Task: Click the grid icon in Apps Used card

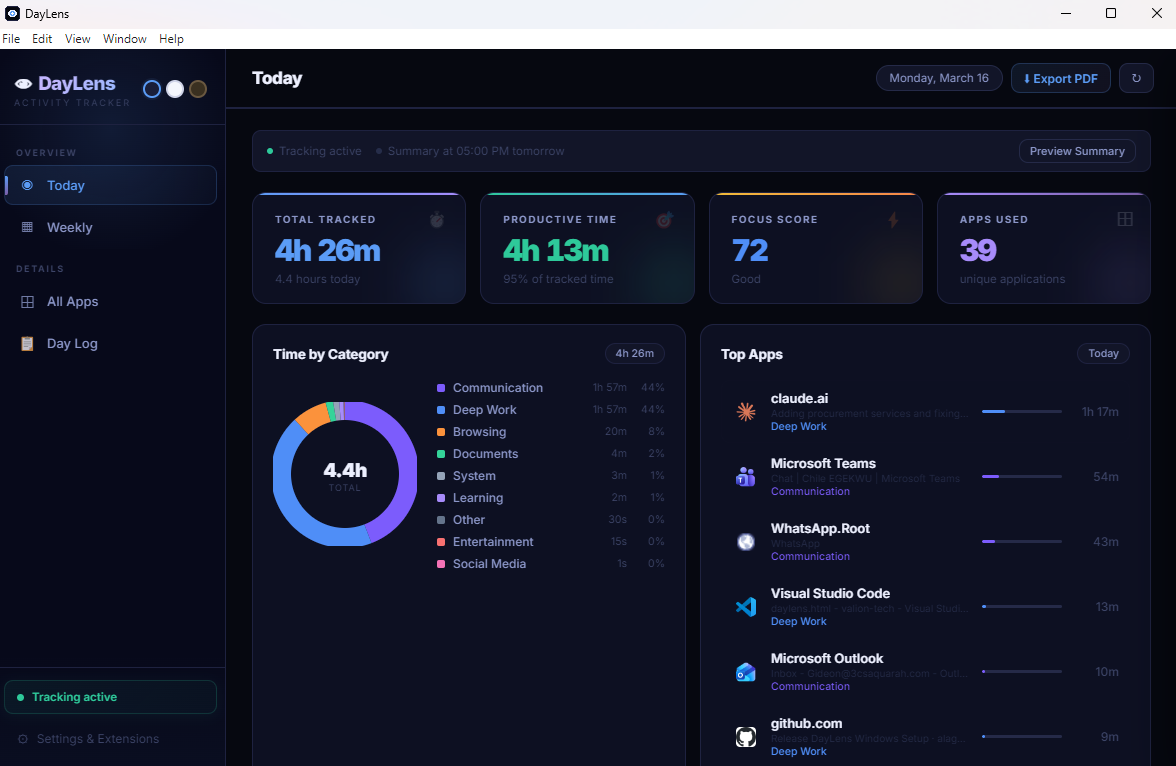Action: (x=1125, y=219)
